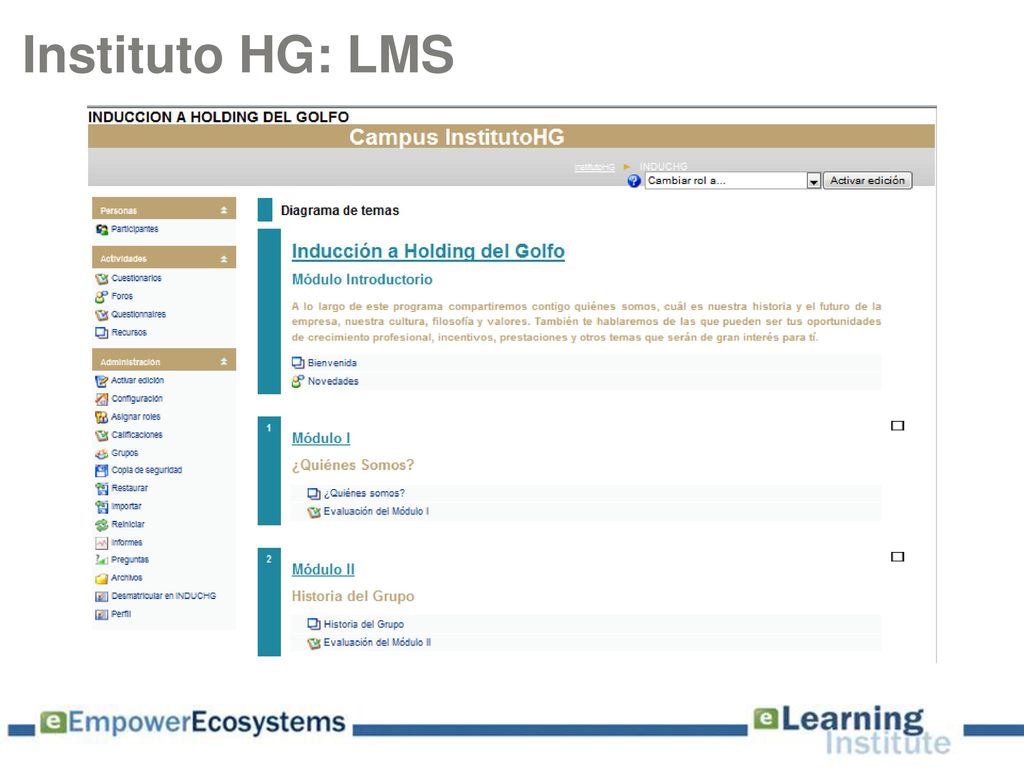Click the Recursos icon in Actividades
Viewport: 1024px width, 768px height.
(101, 332)
